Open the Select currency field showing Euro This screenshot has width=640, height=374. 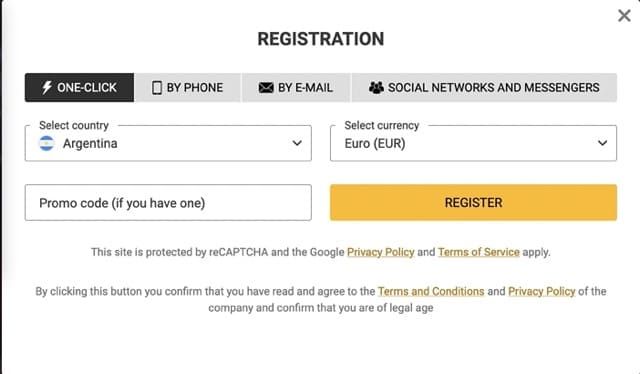[473, 143]
